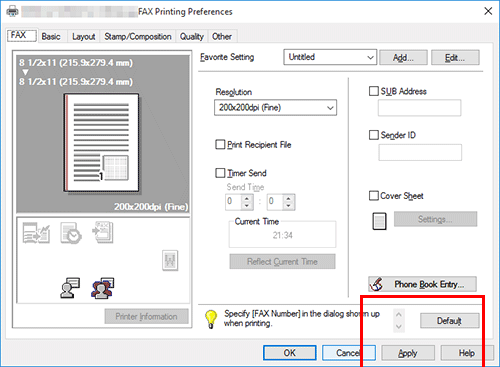Open the Other tab
Screen dimensions: 500x367
(222, 37)
